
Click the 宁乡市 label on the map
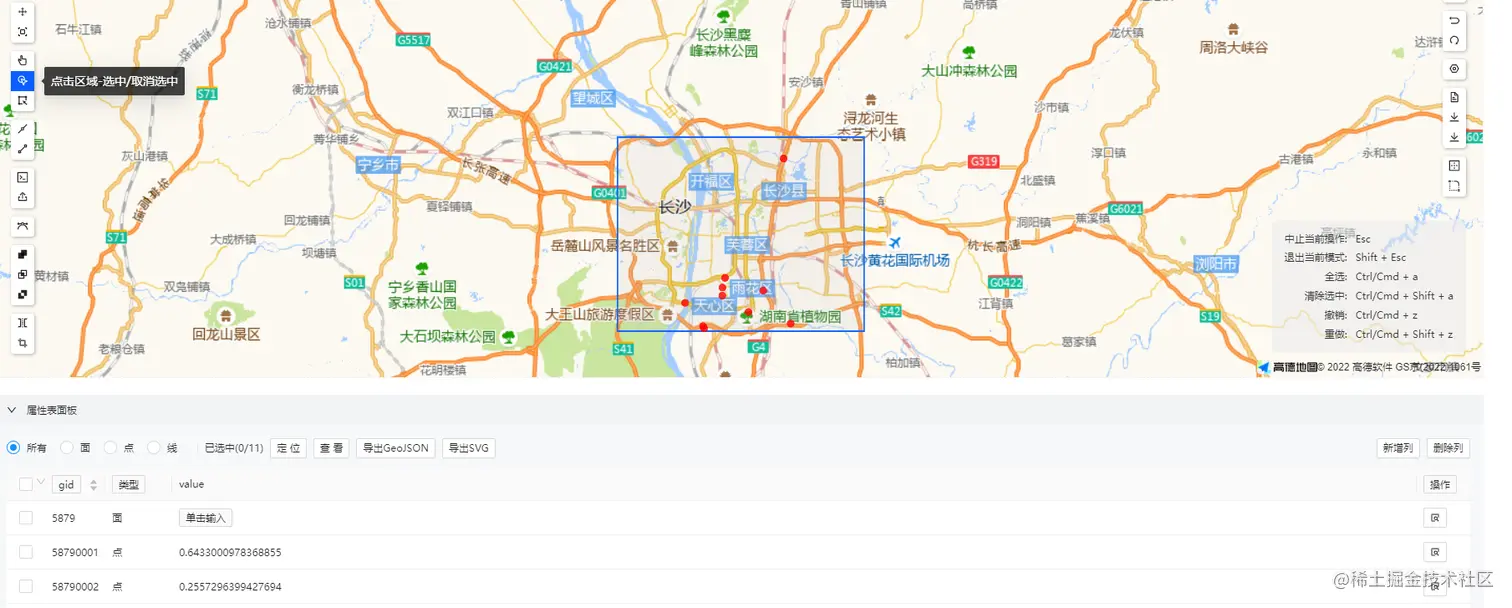click(x=379, y=165)
